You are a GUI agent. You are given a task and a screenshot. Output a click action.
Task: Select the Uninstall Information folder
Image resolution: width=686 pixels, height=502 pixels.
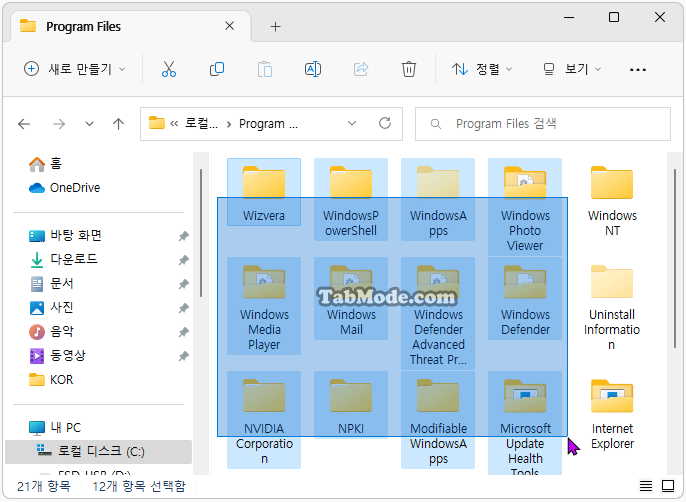(612, 306)
